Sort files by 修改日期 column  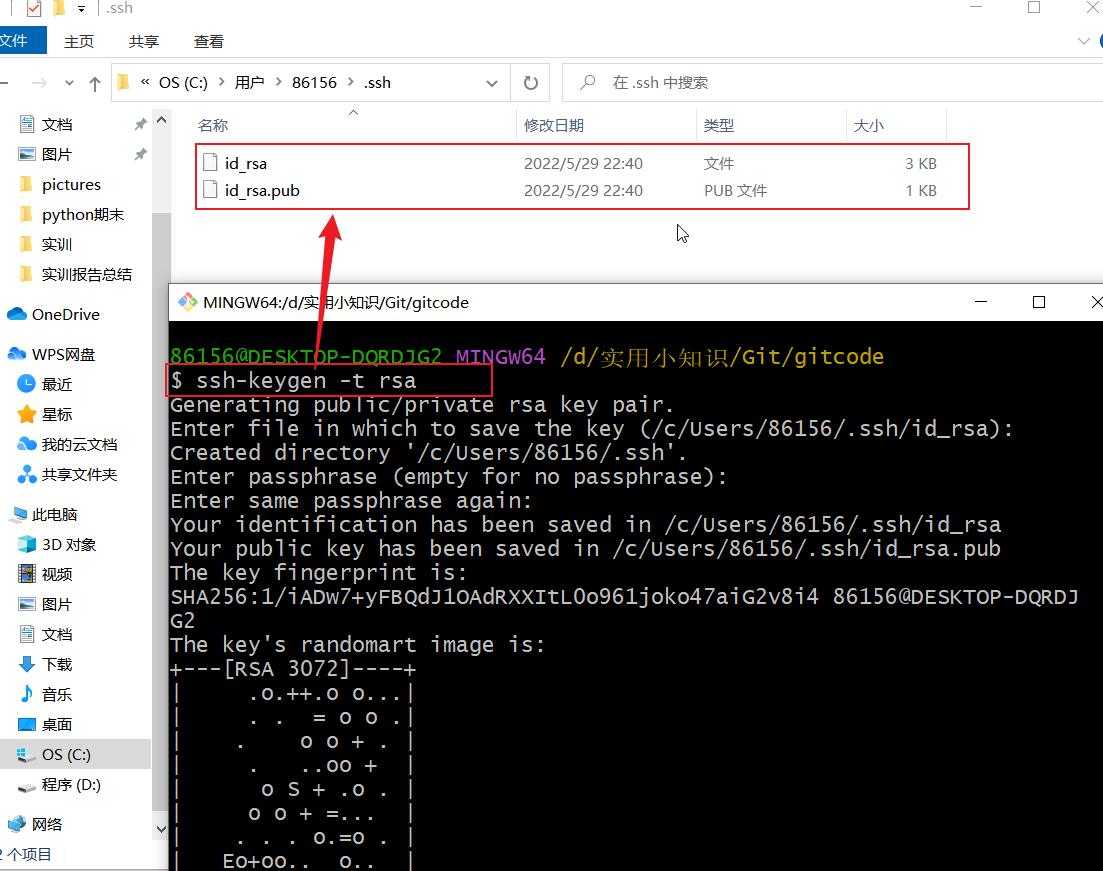pyautogui.click(x=554, y=125)
